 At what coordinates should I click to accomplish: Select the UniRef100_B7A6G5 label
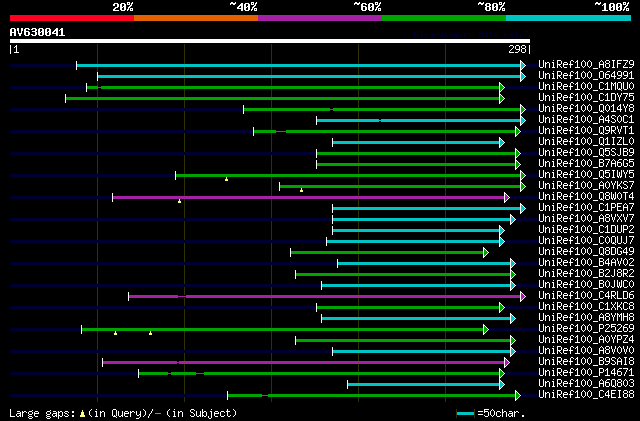(586, 163)
